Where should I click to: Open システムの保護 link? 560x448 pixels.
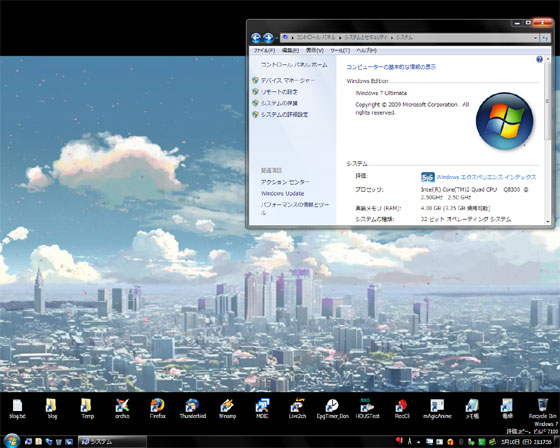pyautogui.click(x=279, y=103)
